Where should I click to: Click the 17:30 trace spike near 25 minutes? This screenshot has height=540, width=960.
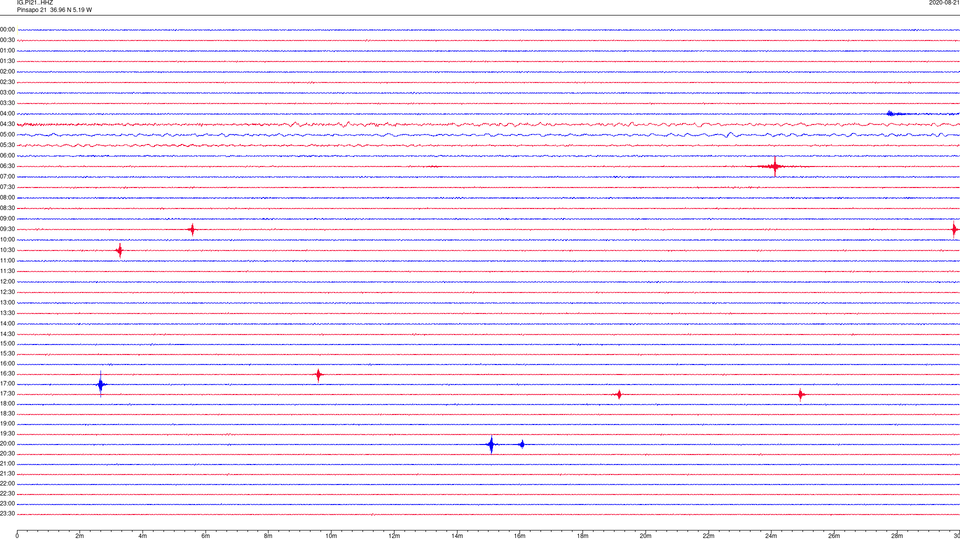coord(801,394)
